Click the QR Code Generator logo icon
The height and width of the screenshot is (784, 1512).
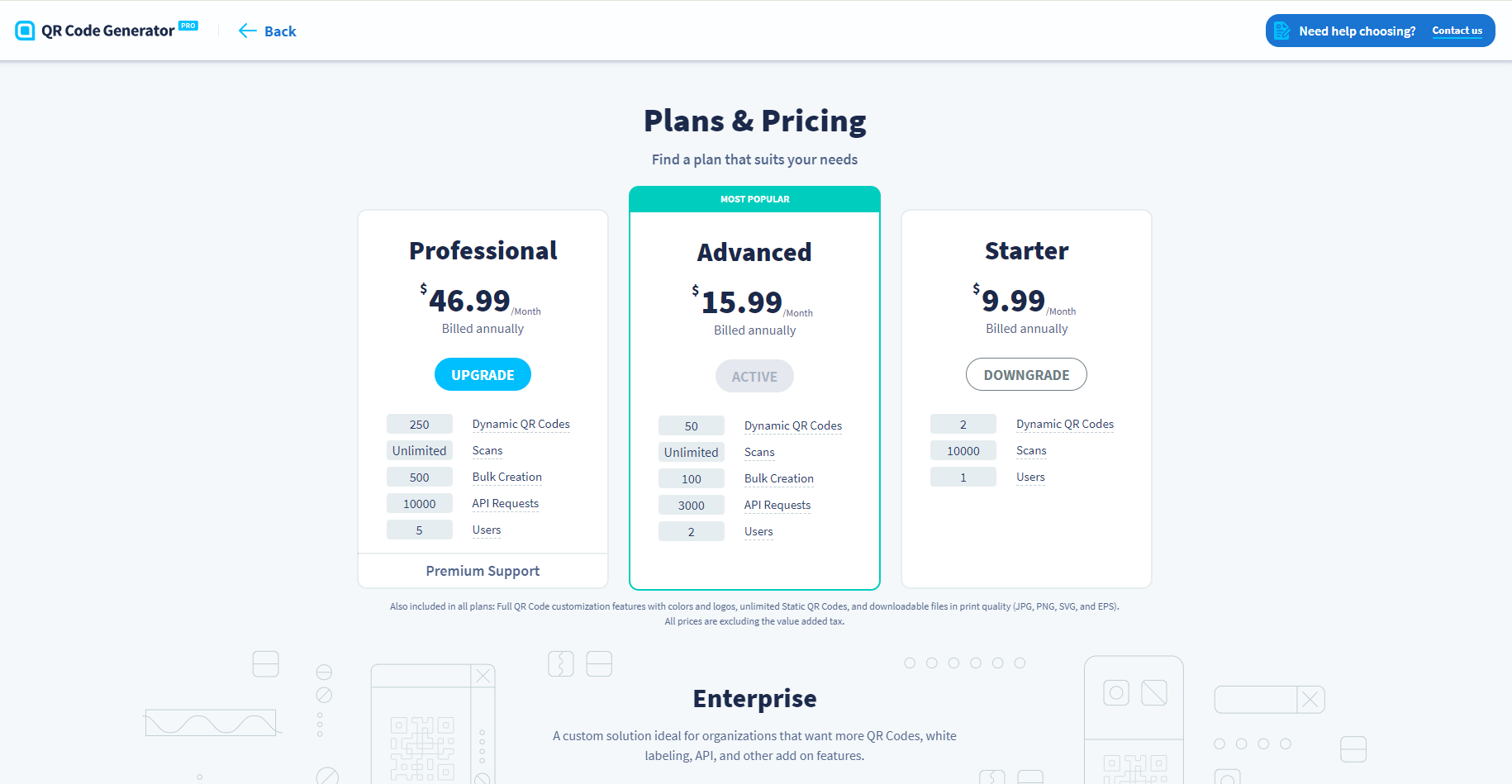click(x=25, y=31)
